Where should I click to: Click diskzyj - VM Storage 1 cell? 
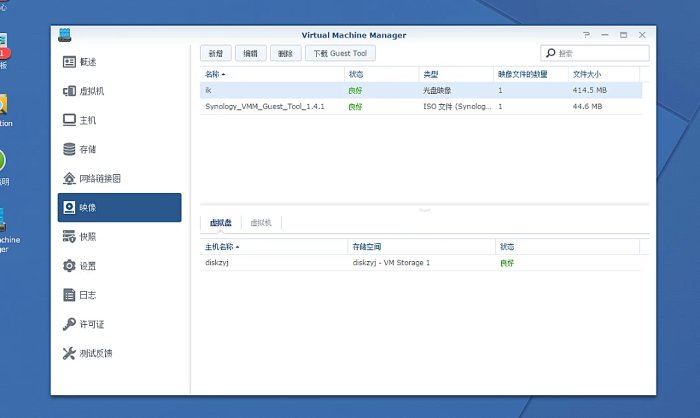coord(391,263)
